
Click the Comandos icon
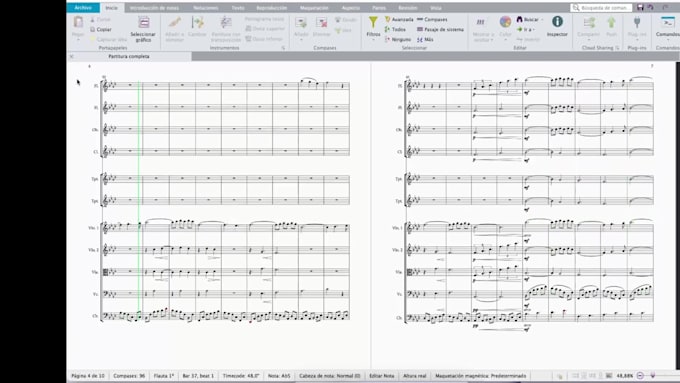tap(667, 23)
